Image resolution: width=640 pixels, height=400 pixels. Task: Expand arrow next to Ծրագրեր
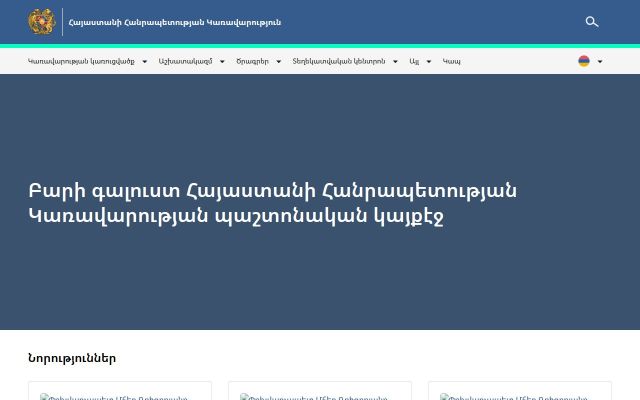[x=278, y=62]
